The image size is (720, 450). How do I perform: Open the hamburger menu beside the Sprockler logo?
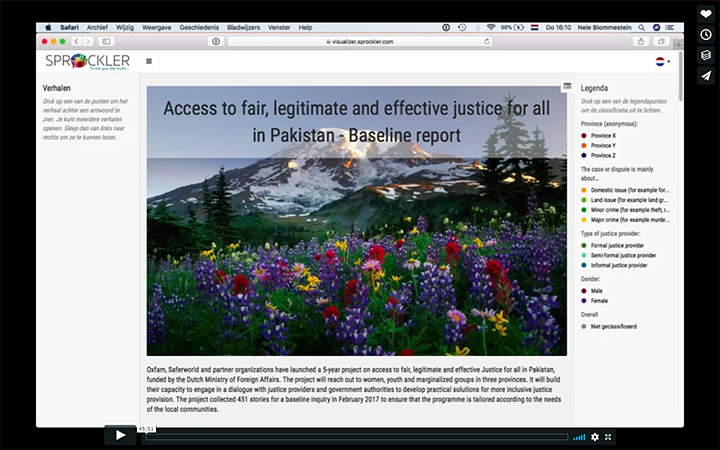tap(149, 61)
